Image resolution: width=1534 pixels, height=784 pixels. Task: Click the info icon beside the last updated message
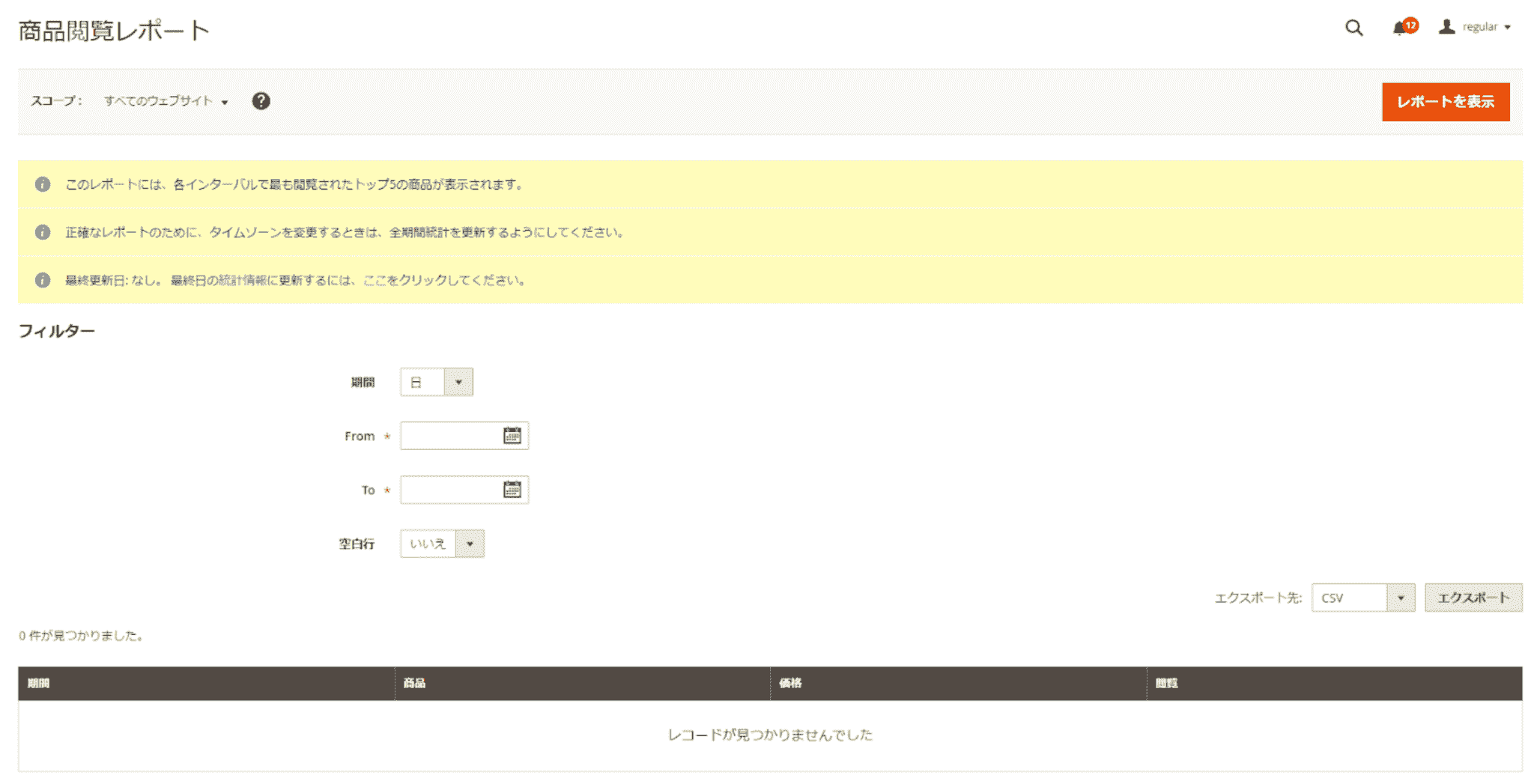(43, 280)
